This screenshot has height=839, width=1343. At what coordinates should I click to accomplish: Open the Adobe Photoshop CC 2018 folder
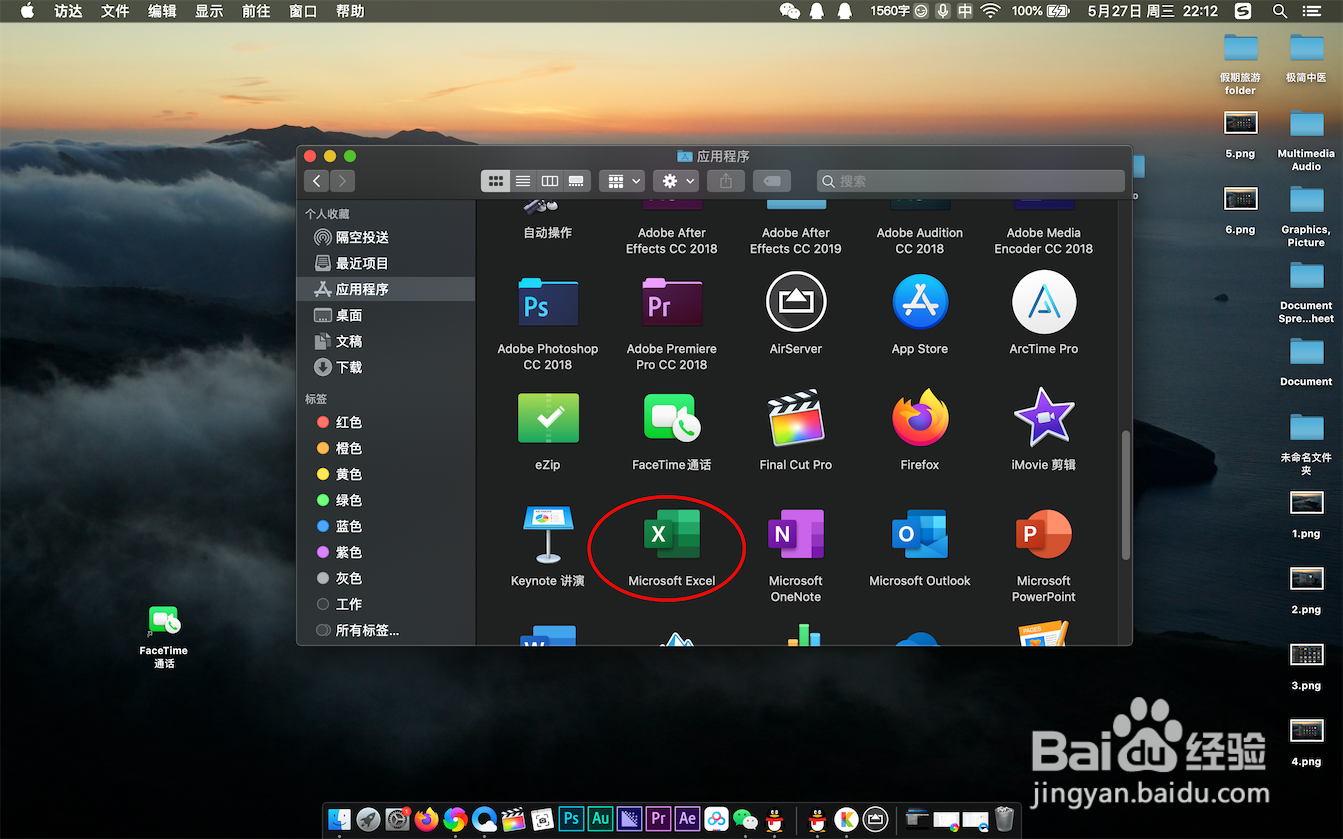[548, 302]
